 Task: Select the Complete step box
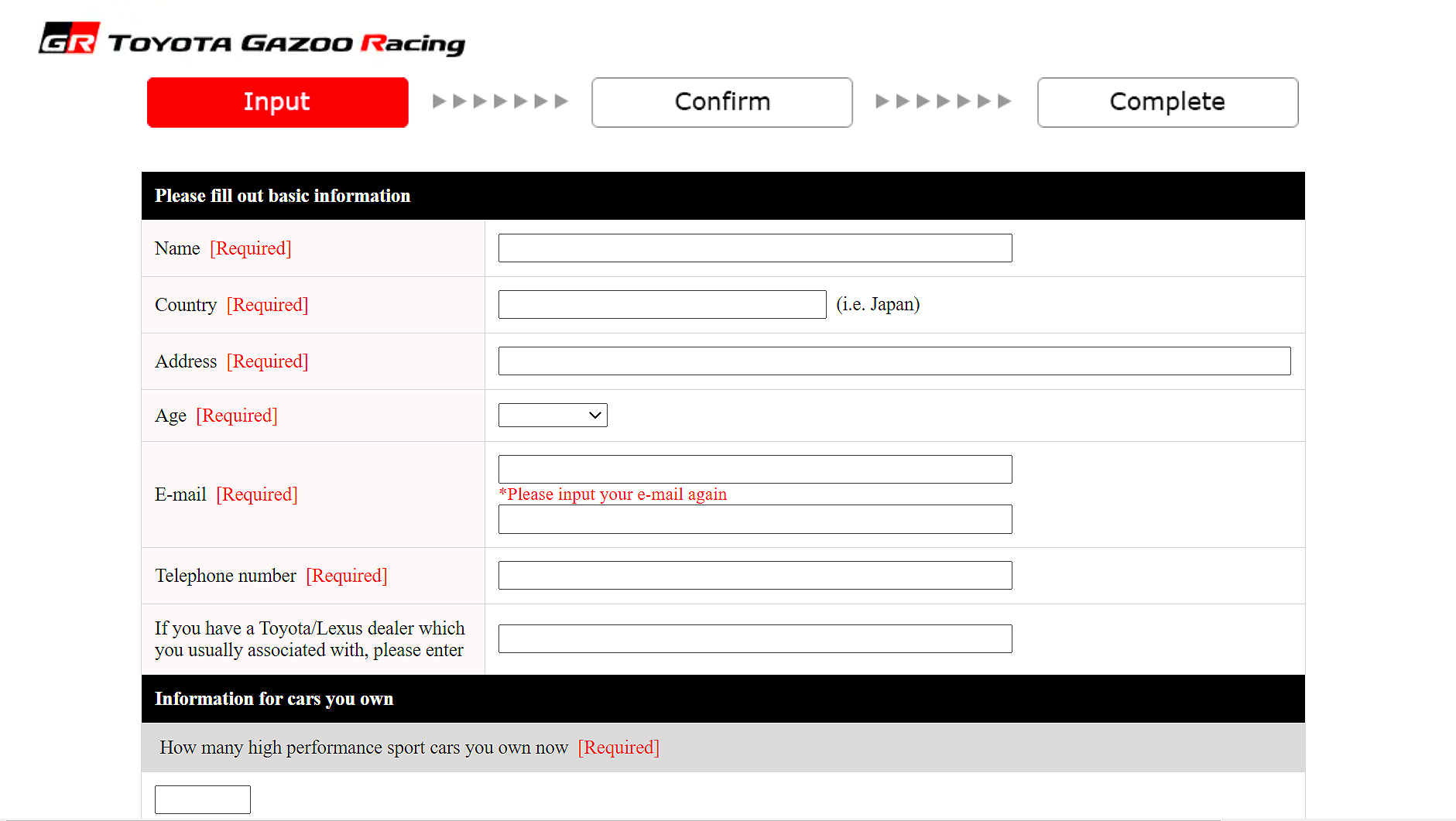pyautogui.click(x=1167, y=102)
